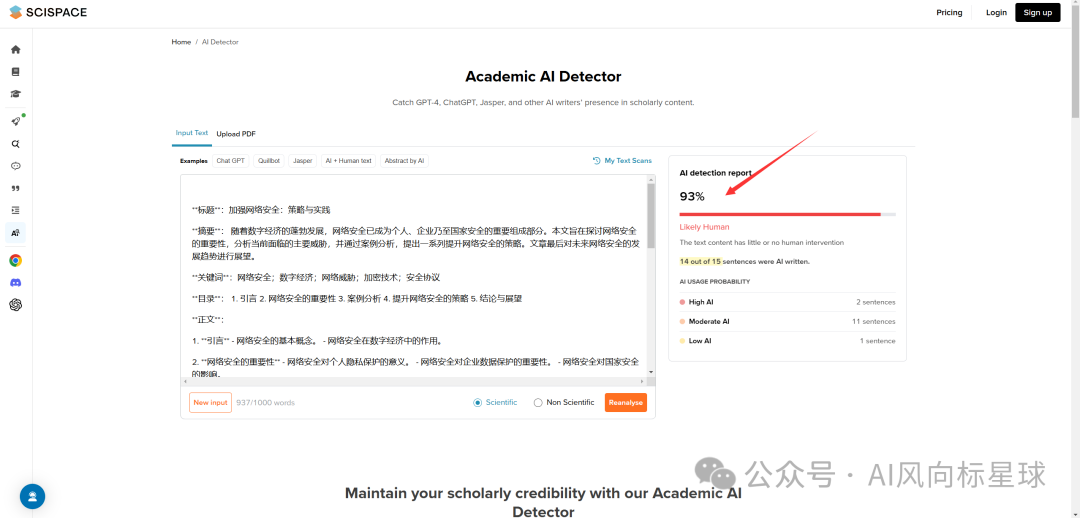Viewport: 1080px width, 518px height.
Task: Click inside the text input area
Action: [x=414, y=276]
